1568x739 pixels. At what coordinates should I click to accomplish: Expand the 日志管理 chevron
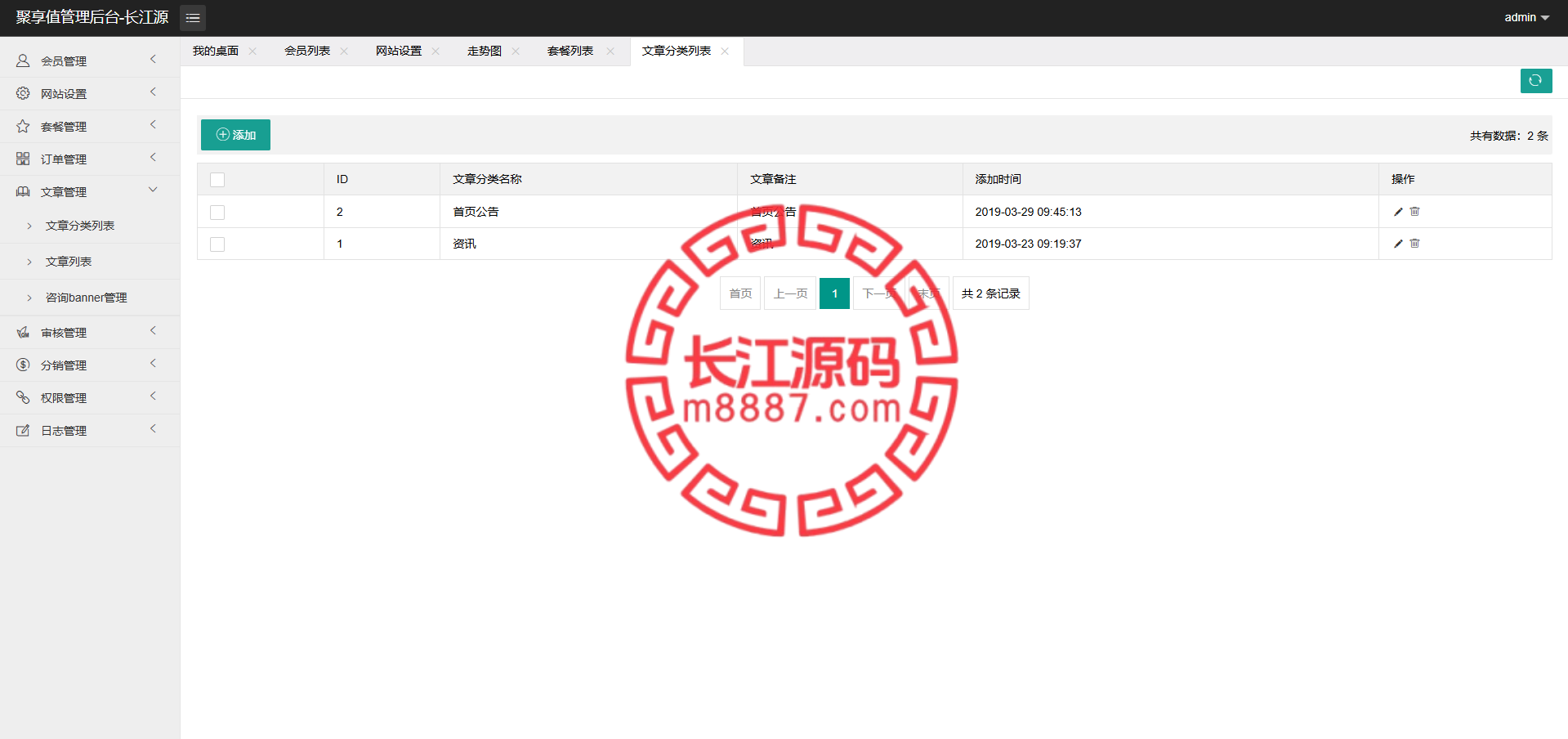[x=153, y=429]
